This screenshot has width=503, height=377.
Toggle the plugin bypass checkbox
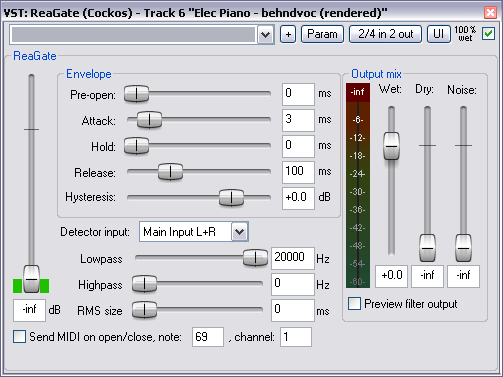point(488,34)
